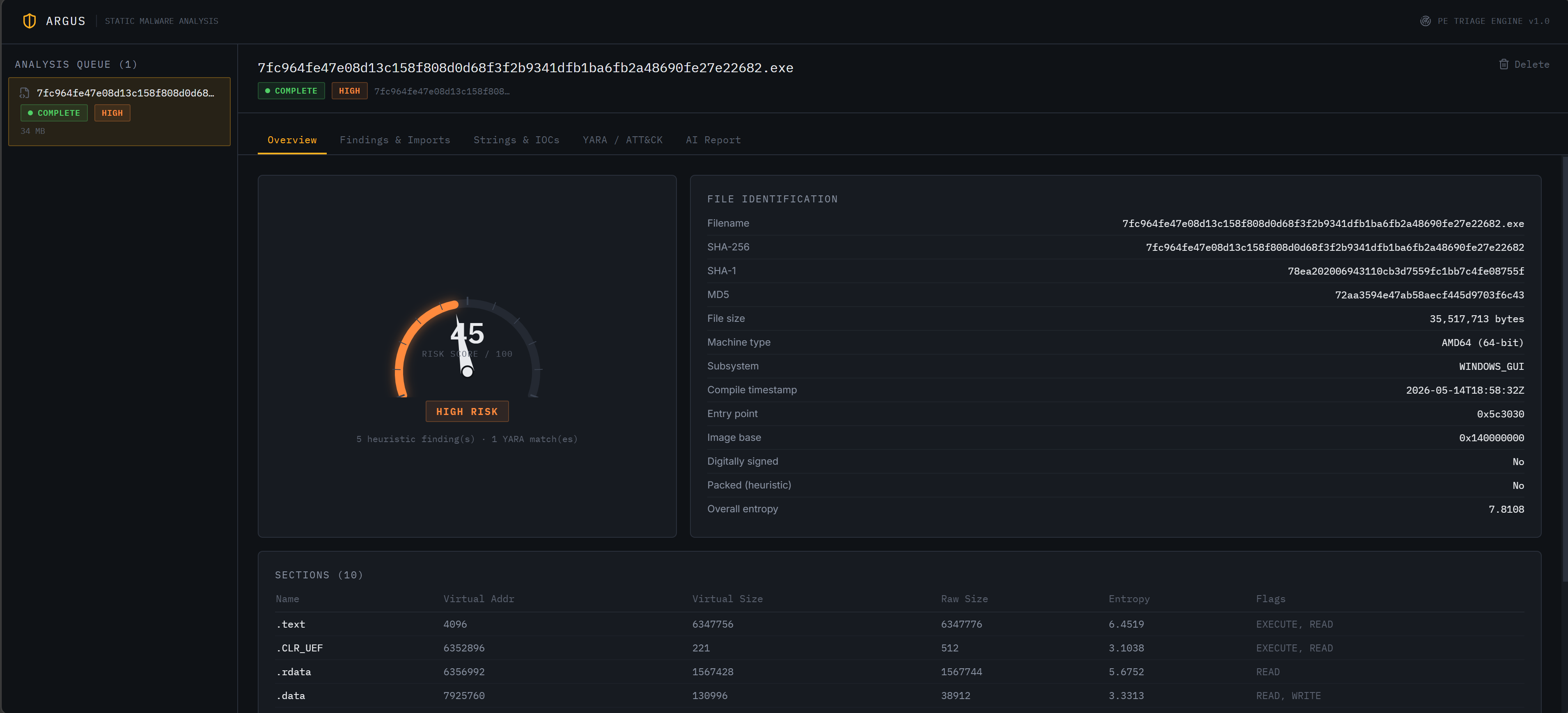Click the HIGH severity badge in header

(x=349, y=91)
